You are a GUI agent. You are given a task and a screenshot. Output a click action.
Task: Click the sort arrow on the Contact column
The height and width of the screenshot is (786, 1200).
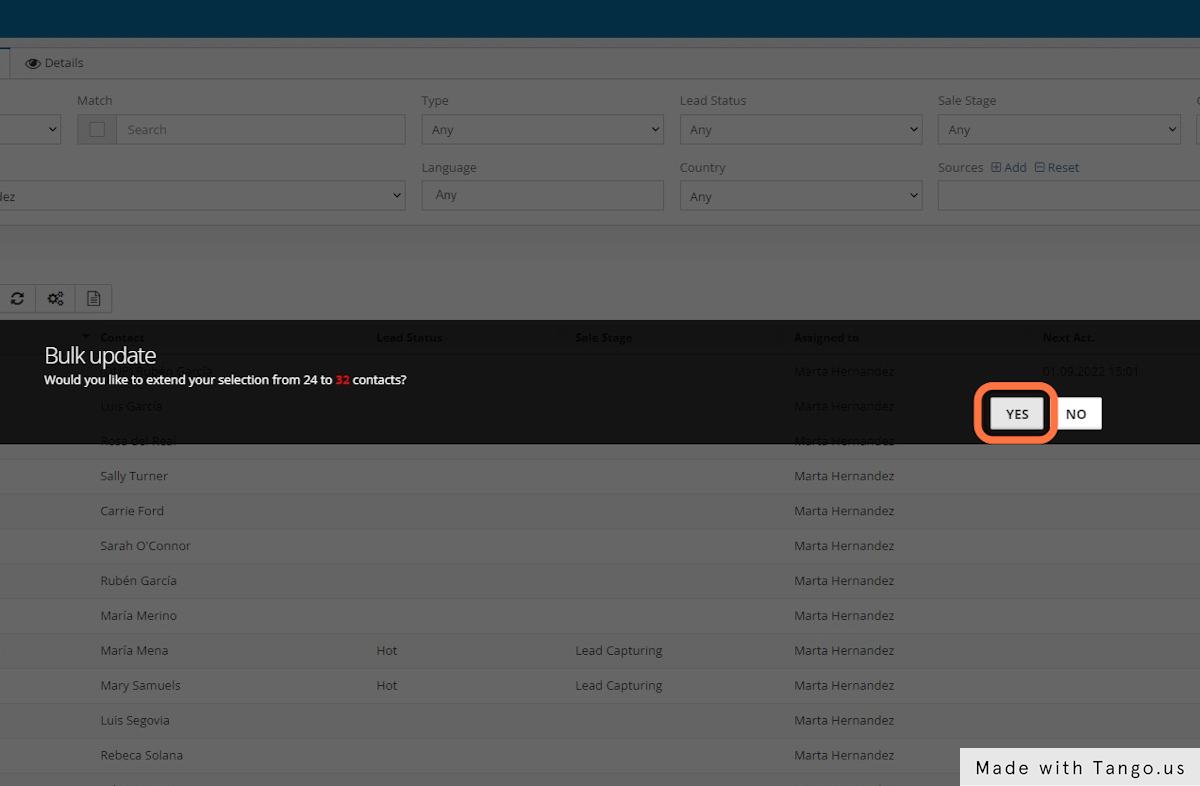(85, 337)
